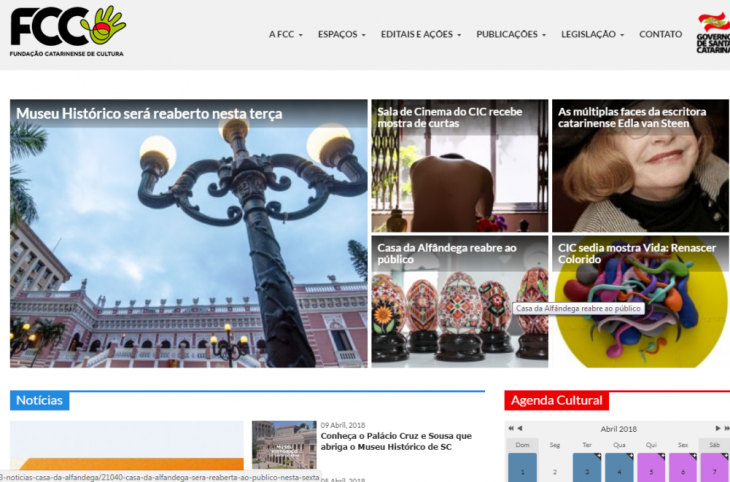Expand the Espaços dropdown menu
This screenshot has width=730, height=482.
click(341, 34)
